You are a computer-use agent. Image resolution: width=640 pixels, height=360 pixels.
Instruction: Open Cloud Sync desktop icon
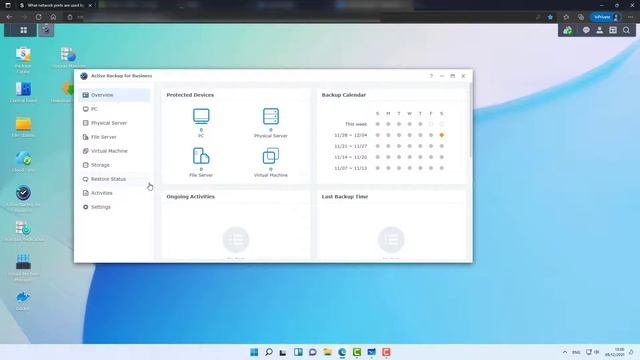pos(23,161)
